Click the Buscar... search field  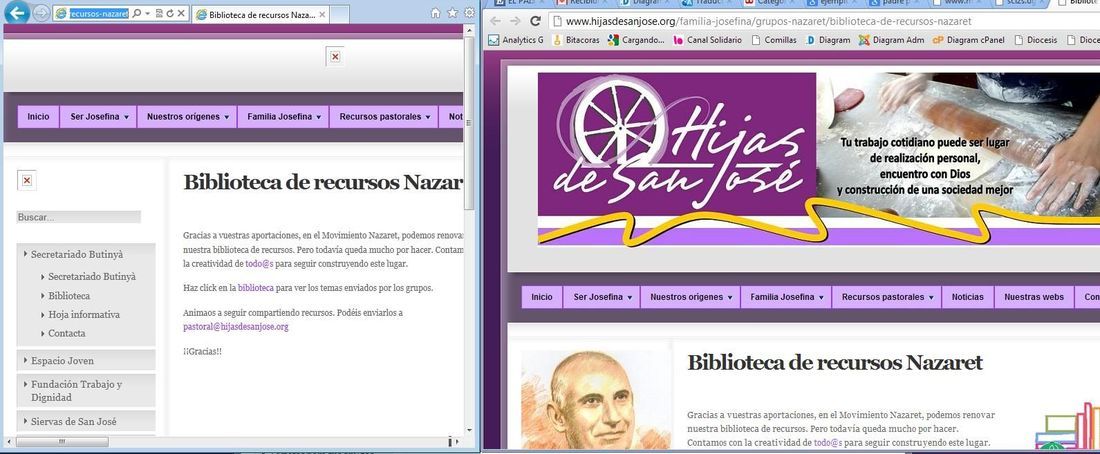coord(79,218)
